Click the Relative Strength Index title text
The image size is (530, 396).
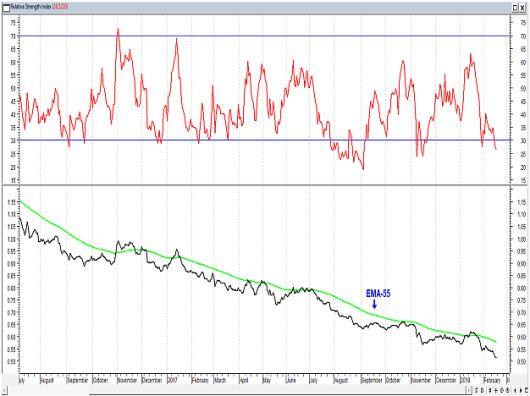click(x=31, y=7)
